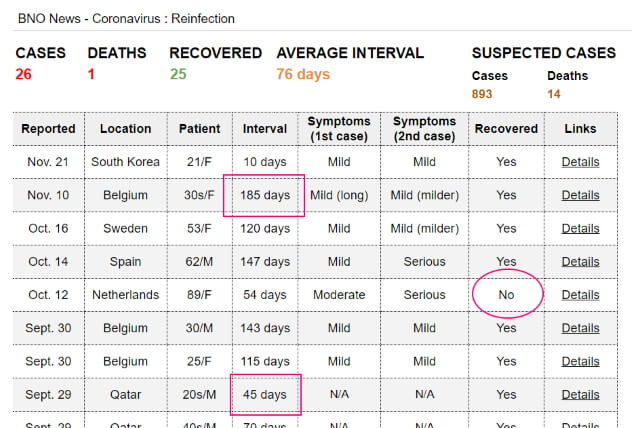Image resolution: width=632 pixels, height=428 pixels.
Task: Open Details link for Nov. 10 Belgium case
Action: [580, 195]
